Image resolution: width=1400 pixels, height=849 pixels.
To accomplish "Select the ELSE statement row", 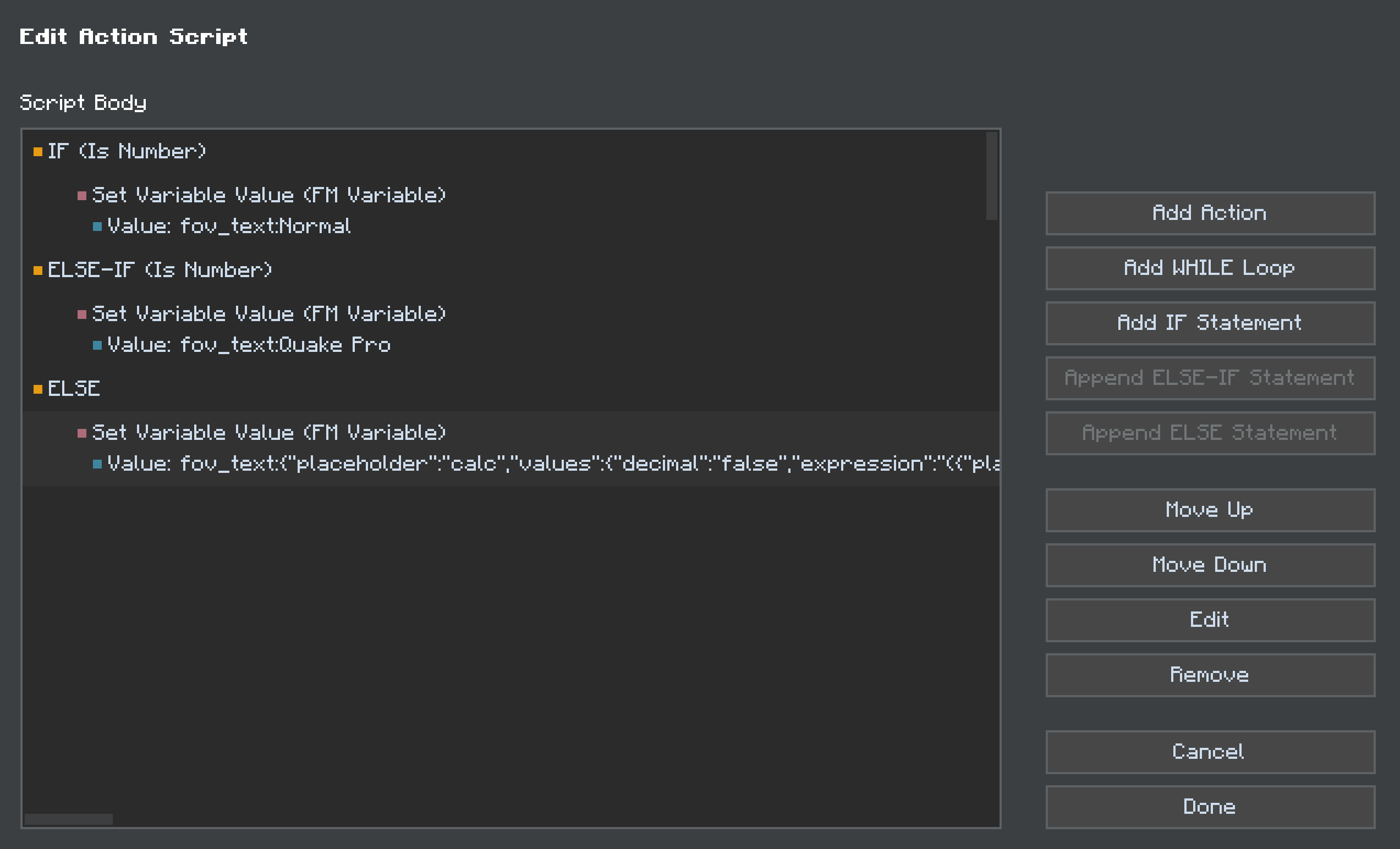I will 74,389.
